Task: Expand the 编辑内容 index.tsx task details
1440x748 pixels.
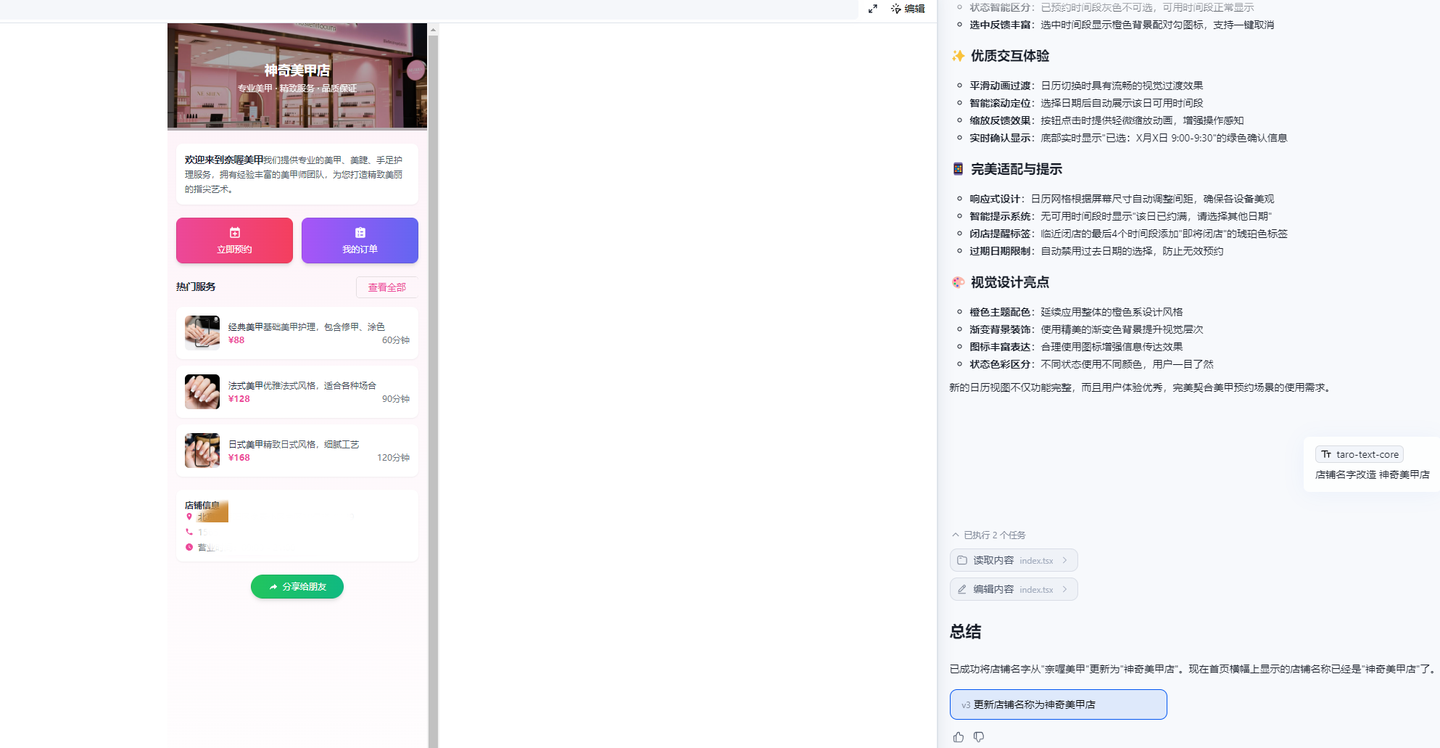Action: pos(1064,589)
